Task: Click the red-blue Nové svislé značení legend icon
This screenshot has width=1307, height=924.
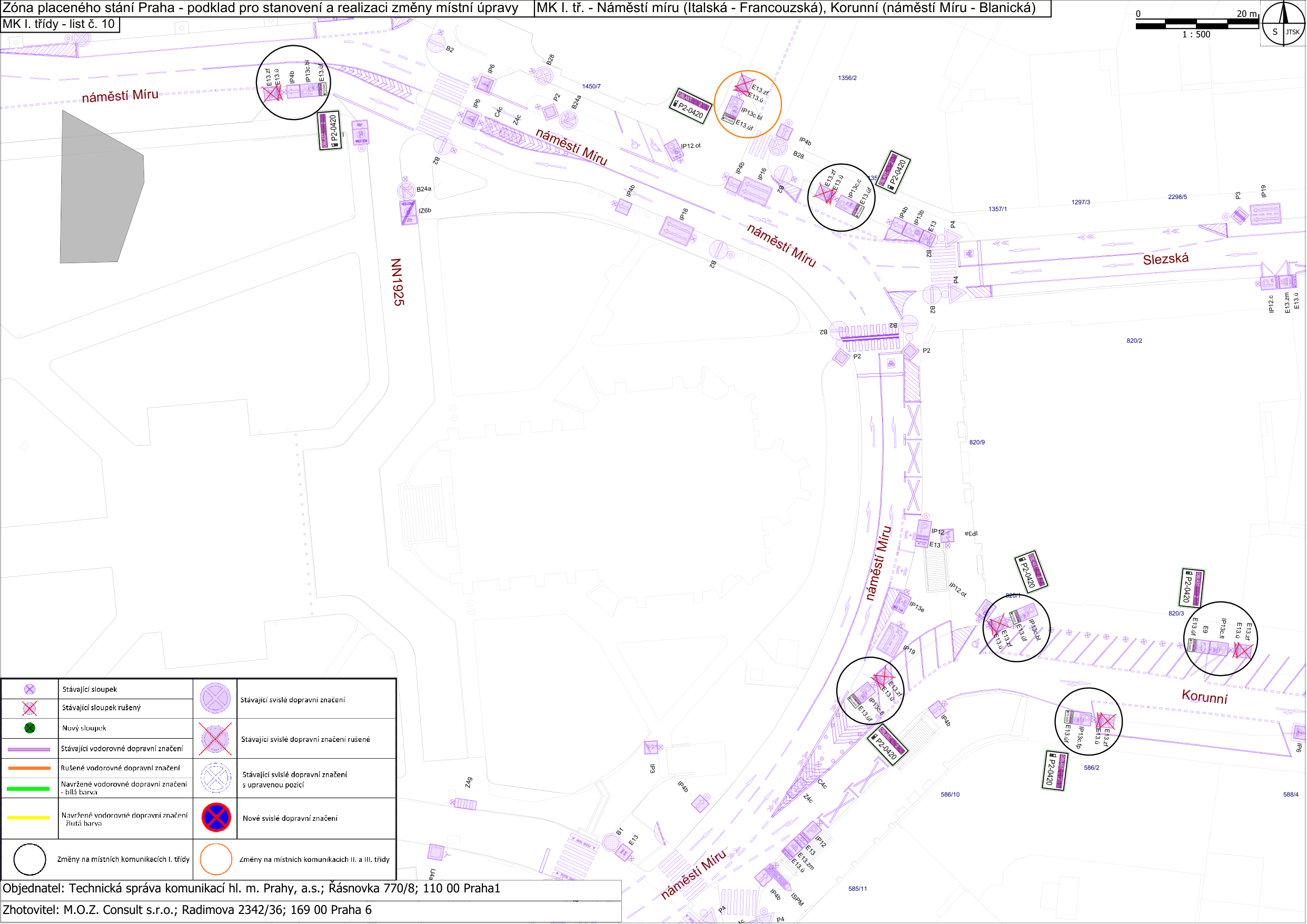Action: [216, 818]
